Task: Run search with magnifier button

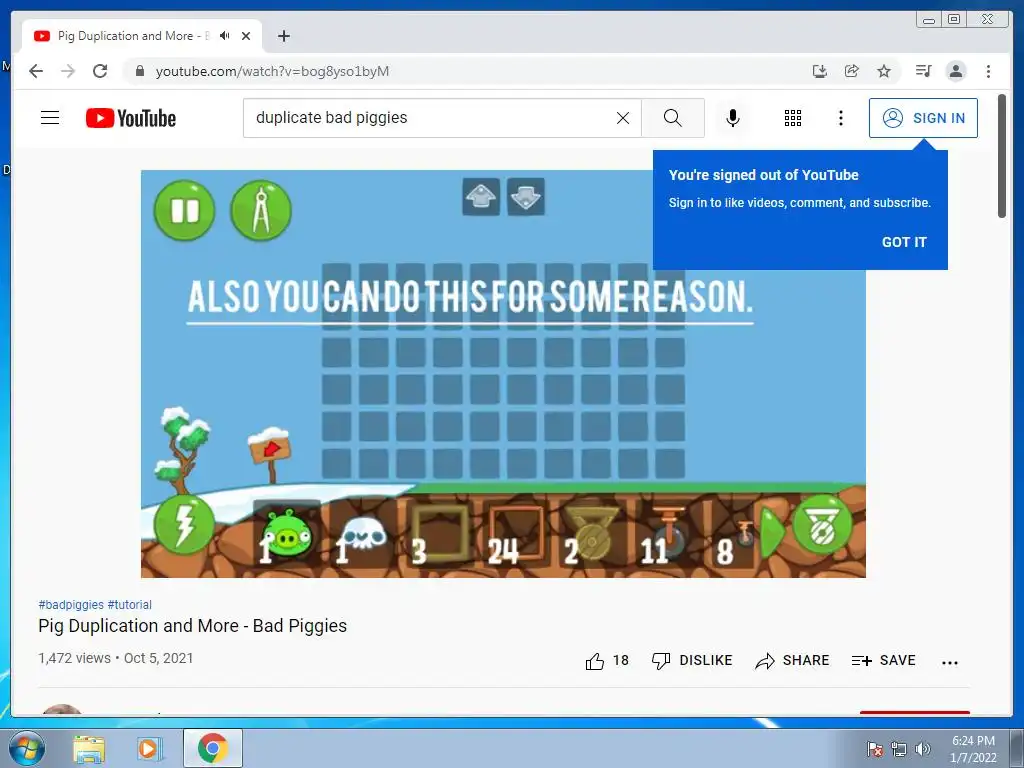Action: pyautogui.click(x=673, y=118)
